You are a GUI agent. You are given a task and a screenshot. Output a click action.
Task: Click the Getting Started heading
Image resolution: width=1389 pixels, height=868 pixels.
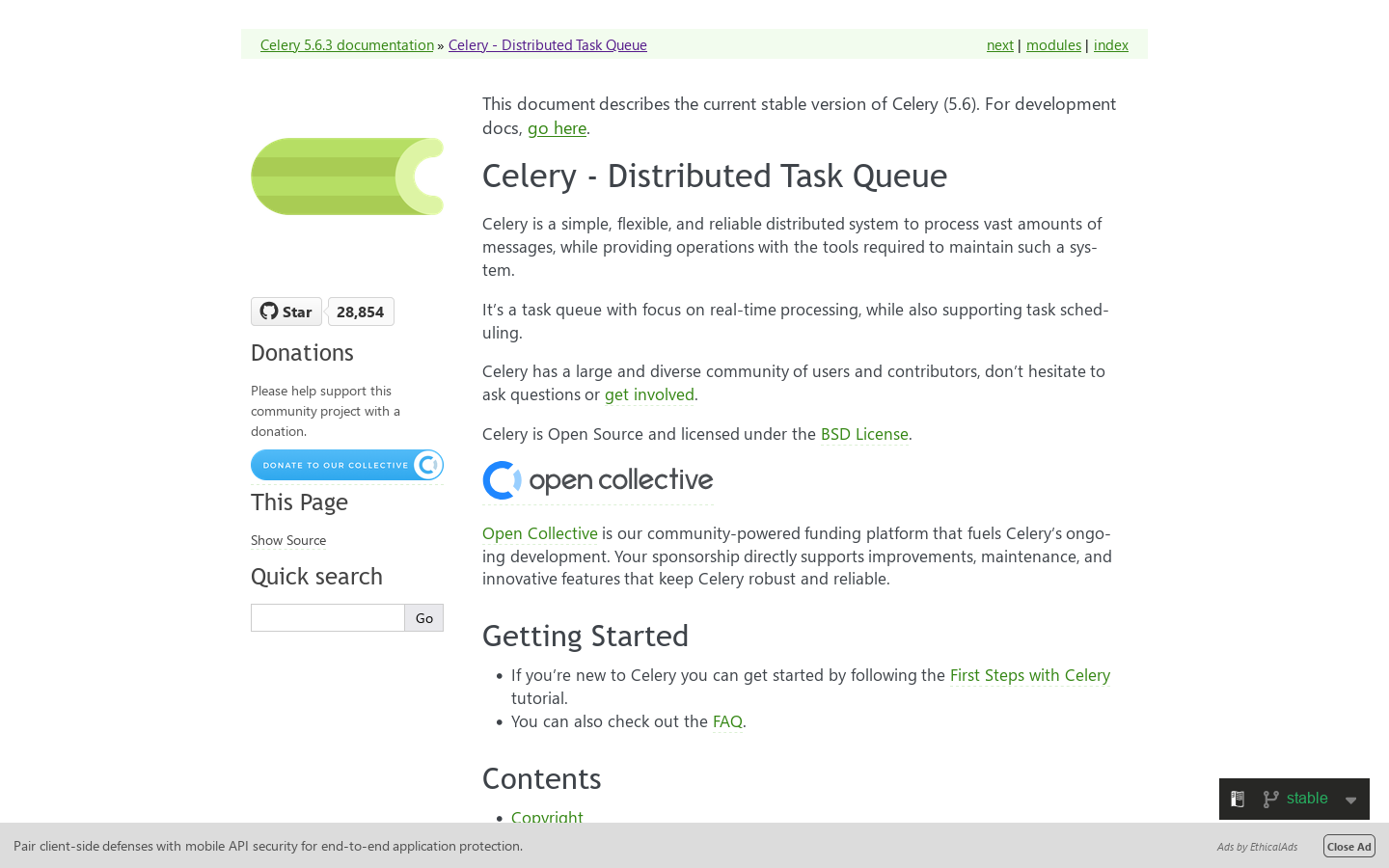(586, 636)
